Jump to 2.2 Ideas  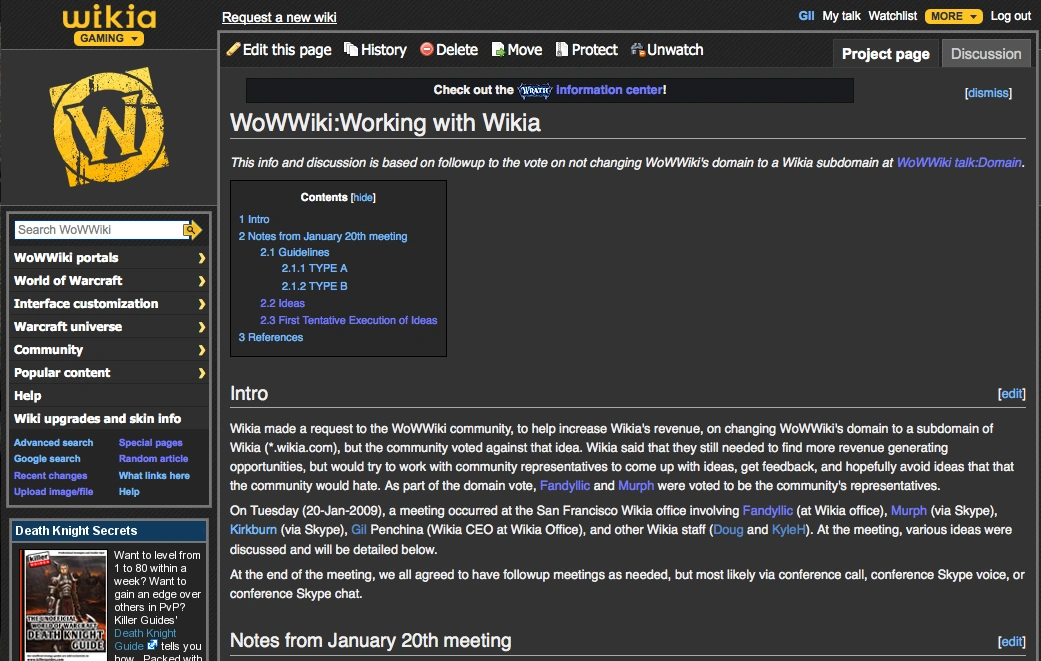click(x=282, y=303)
